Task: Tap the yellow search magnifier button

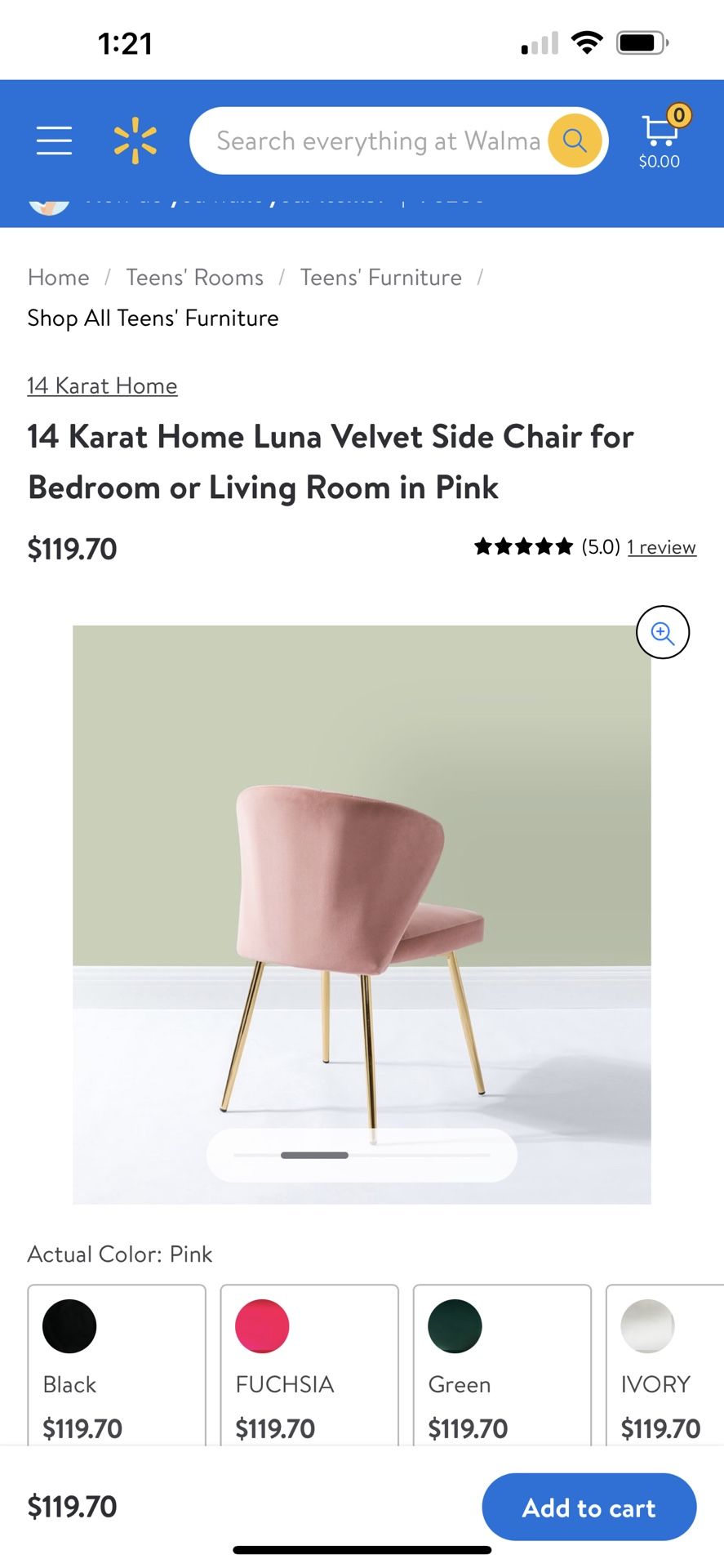Action: coord(575,140)
